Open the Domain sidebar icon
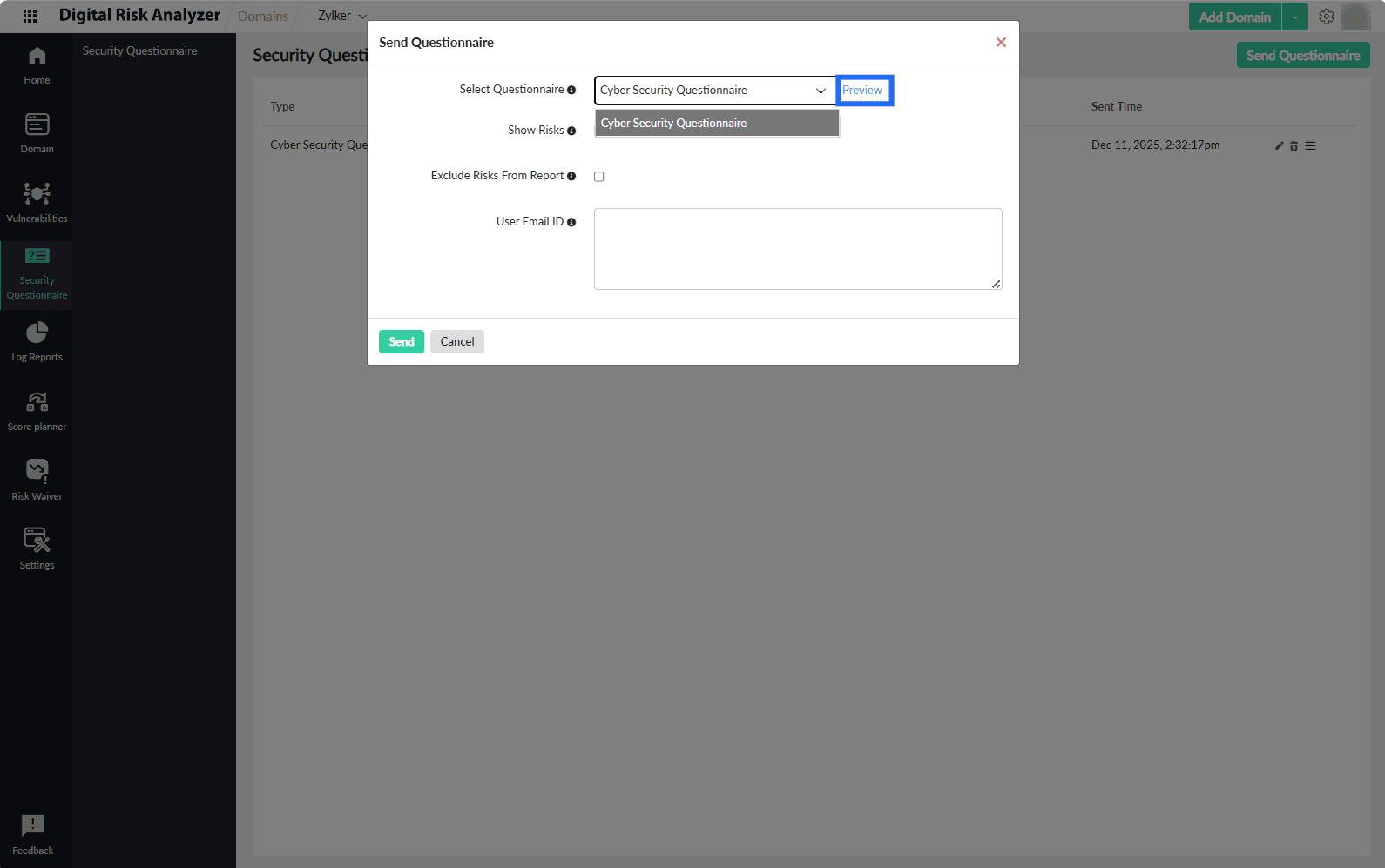 click(x=37, y=125)
